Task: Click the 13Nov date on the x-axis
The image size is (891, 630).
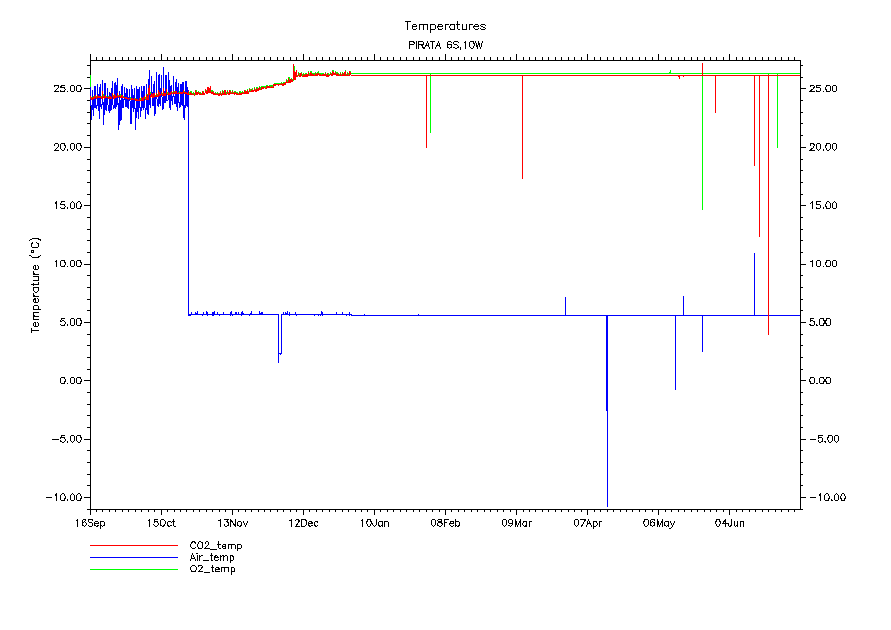Action: (232, 523)
